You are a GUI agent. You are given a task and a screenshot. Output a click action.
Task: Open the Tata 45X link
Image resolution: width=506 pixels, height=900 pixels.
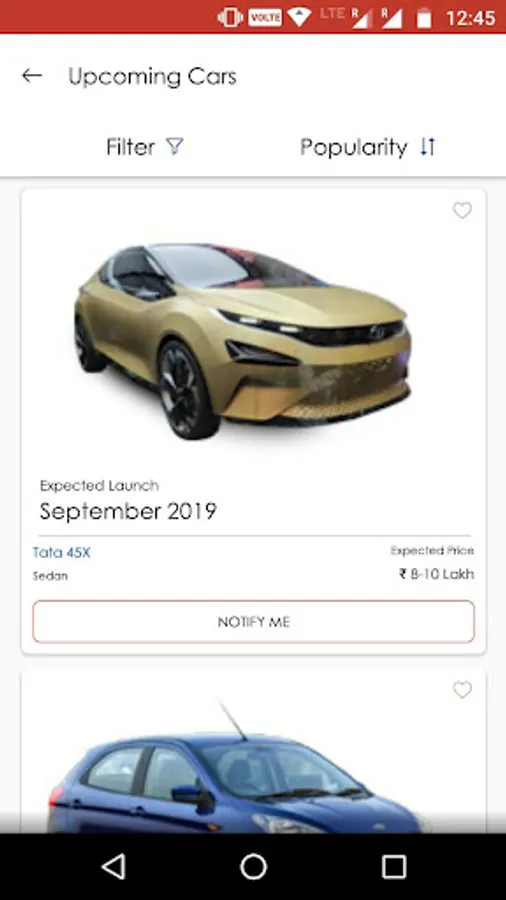[61, 553]
